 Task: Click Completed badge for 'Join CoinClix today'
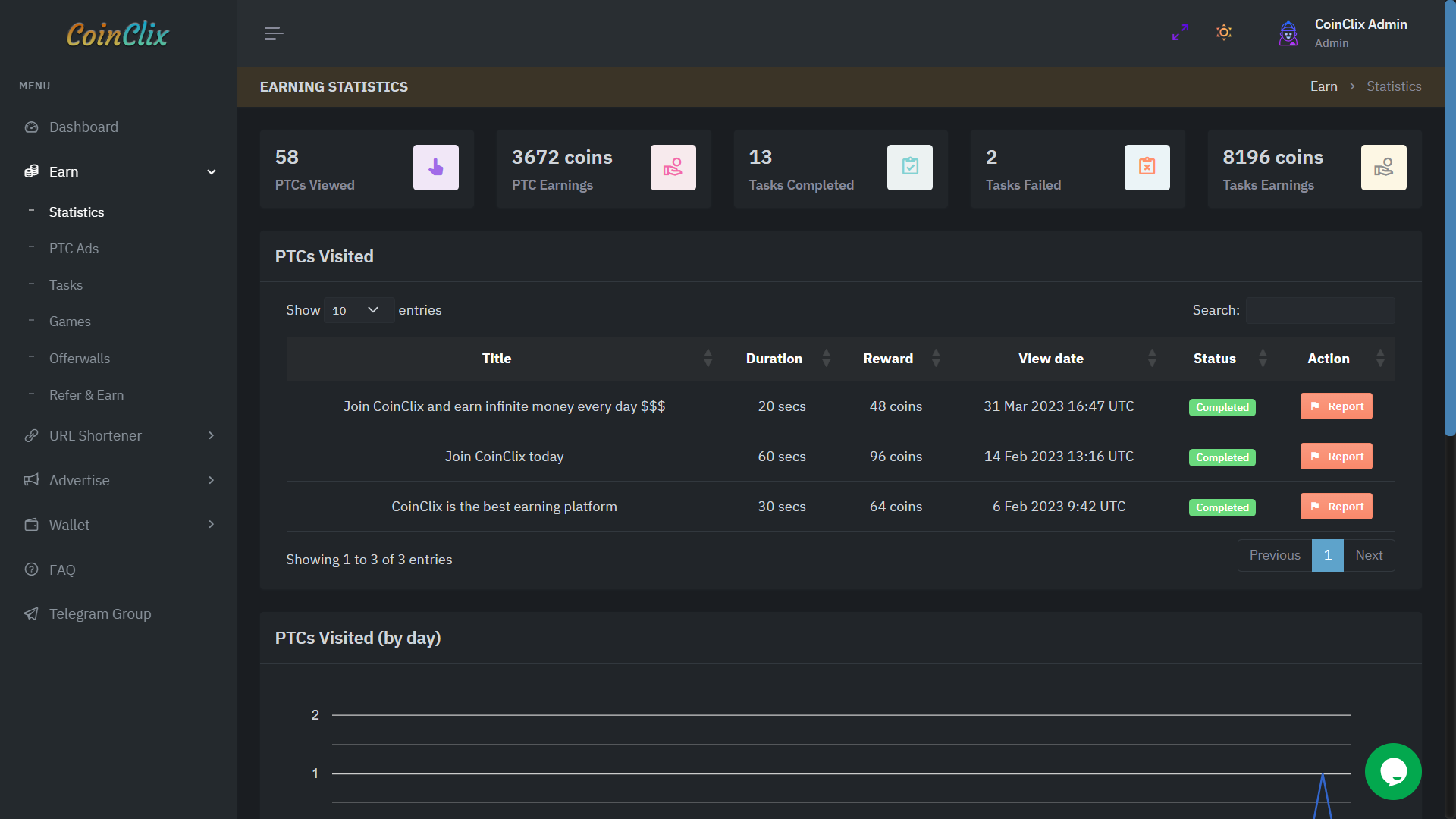(1222, 457)
